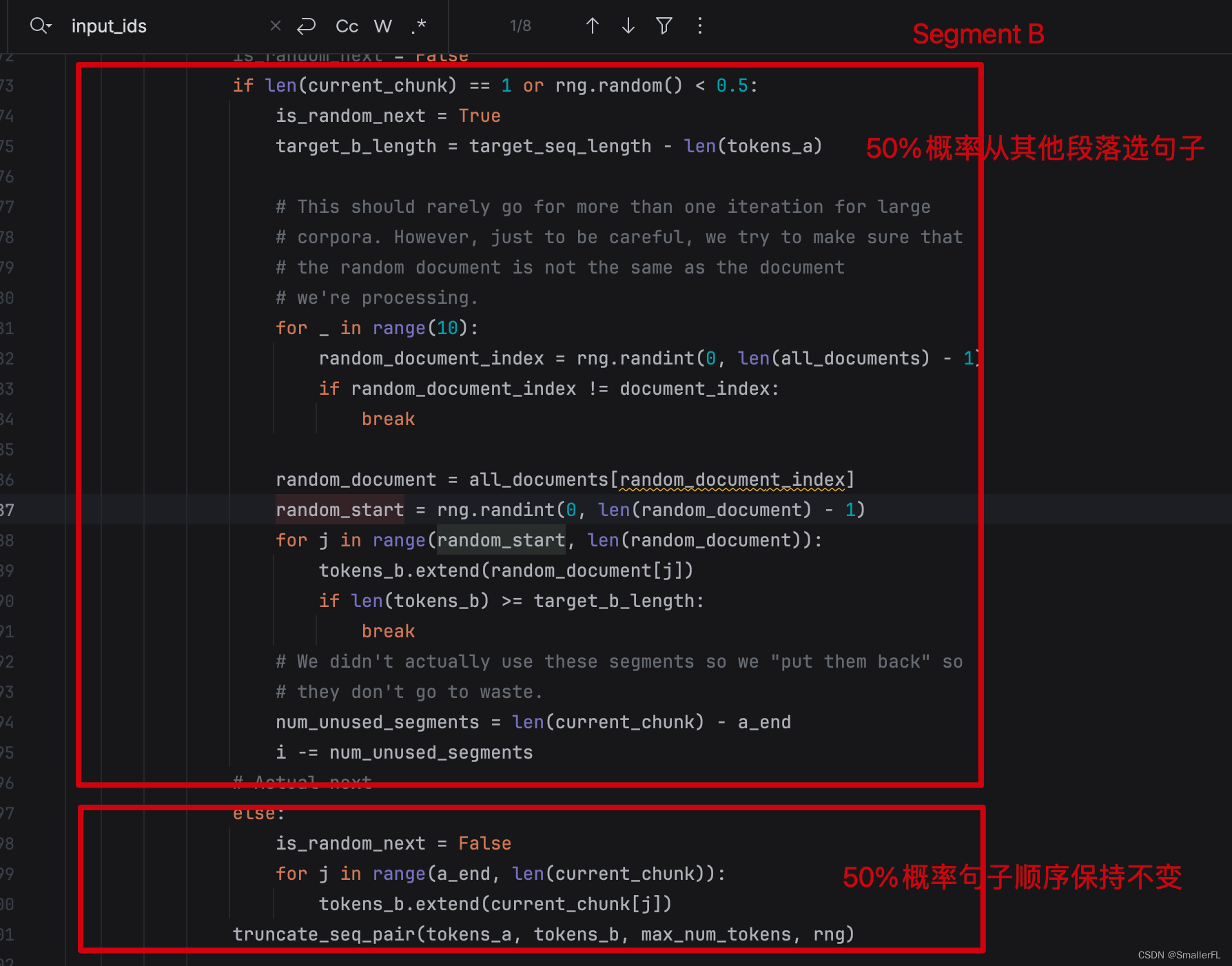The image size is (1232, 966).
Task: Click 'target_b_length = target_seq_length' line
Action: click(x=549, y=146)
